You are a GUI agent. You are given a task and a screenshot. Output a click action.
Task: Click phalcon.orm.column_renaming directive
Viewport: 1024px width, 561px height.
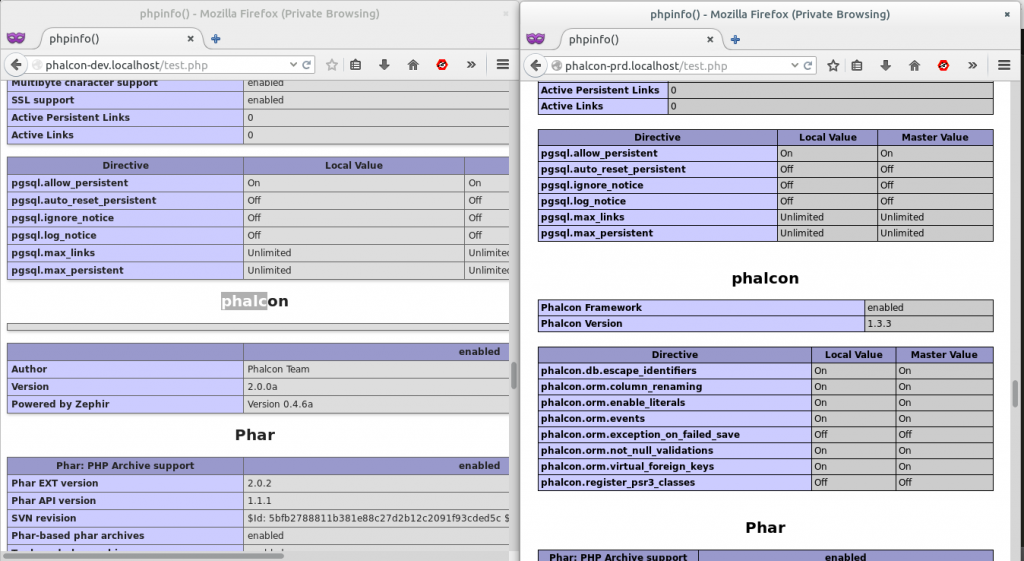tap(621, 387)
